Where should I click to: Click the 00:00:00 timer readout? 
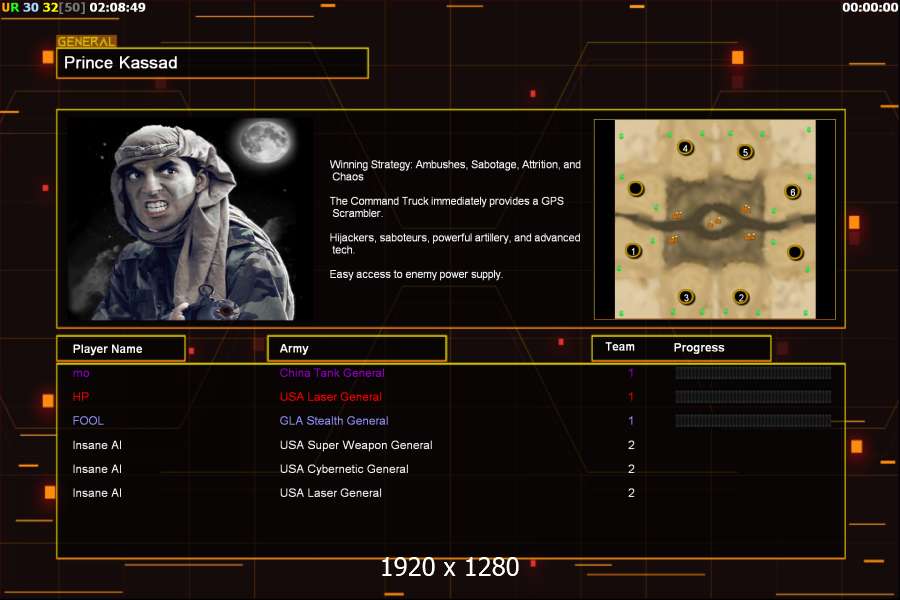[870, 7]
